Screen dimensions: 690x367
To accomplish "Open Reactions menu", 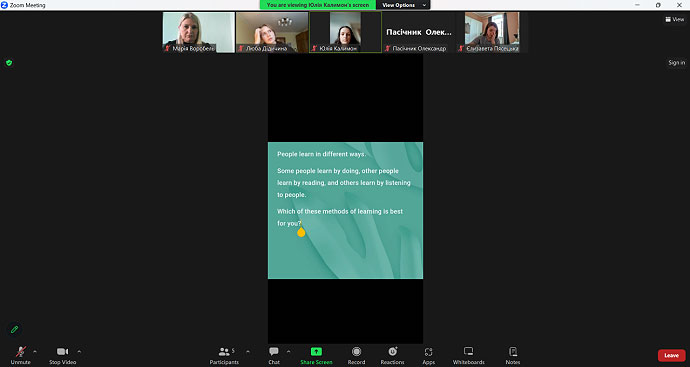I will click(x=393, y=355).
